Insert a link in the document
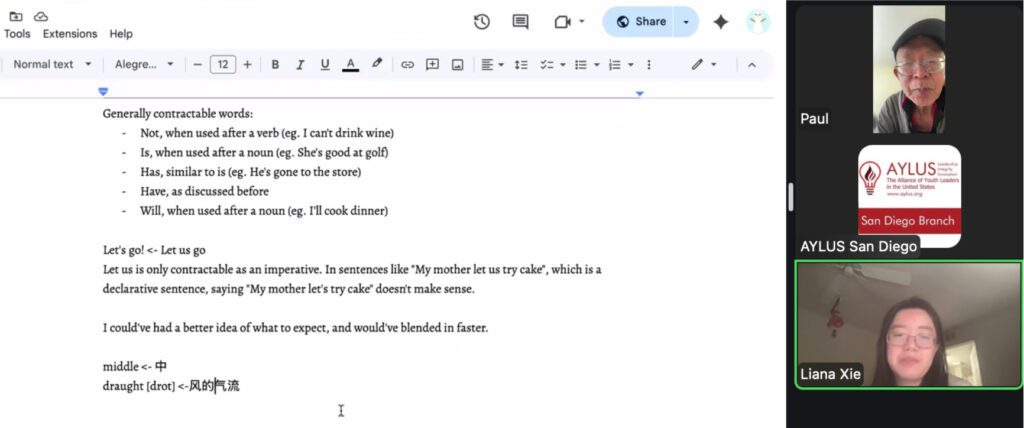 (407, 64)
